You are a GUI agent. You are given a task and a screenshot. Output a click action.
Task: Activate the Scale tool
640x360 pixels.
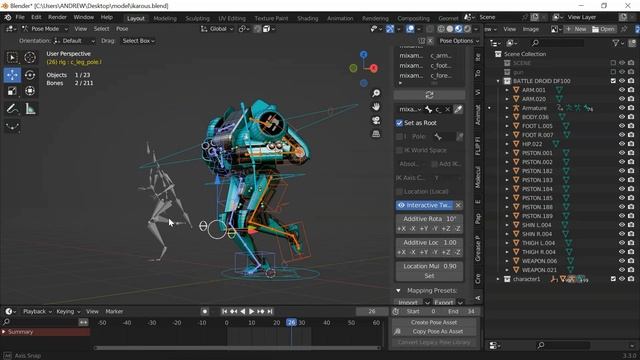(12, 91)
